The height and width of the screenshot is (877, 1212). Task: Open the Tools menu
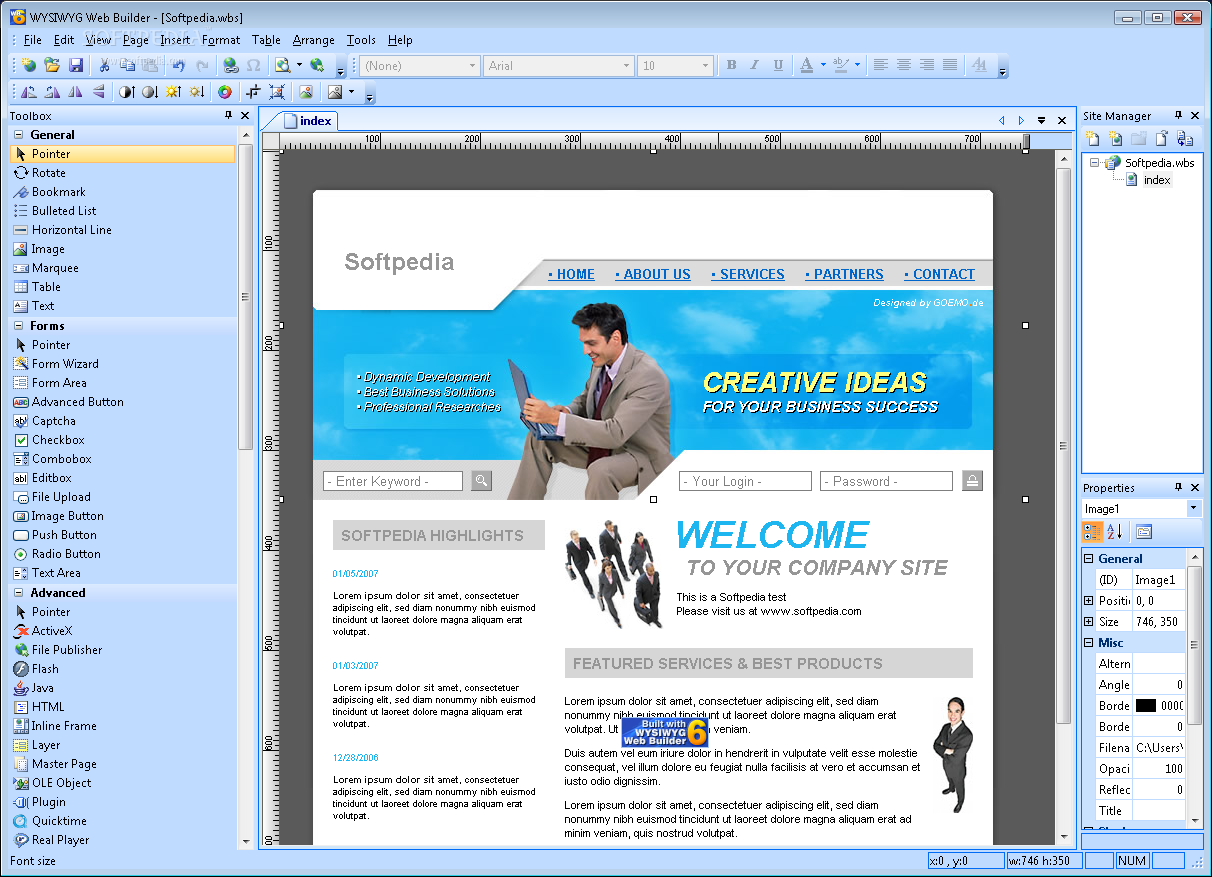tap(361, 40)
